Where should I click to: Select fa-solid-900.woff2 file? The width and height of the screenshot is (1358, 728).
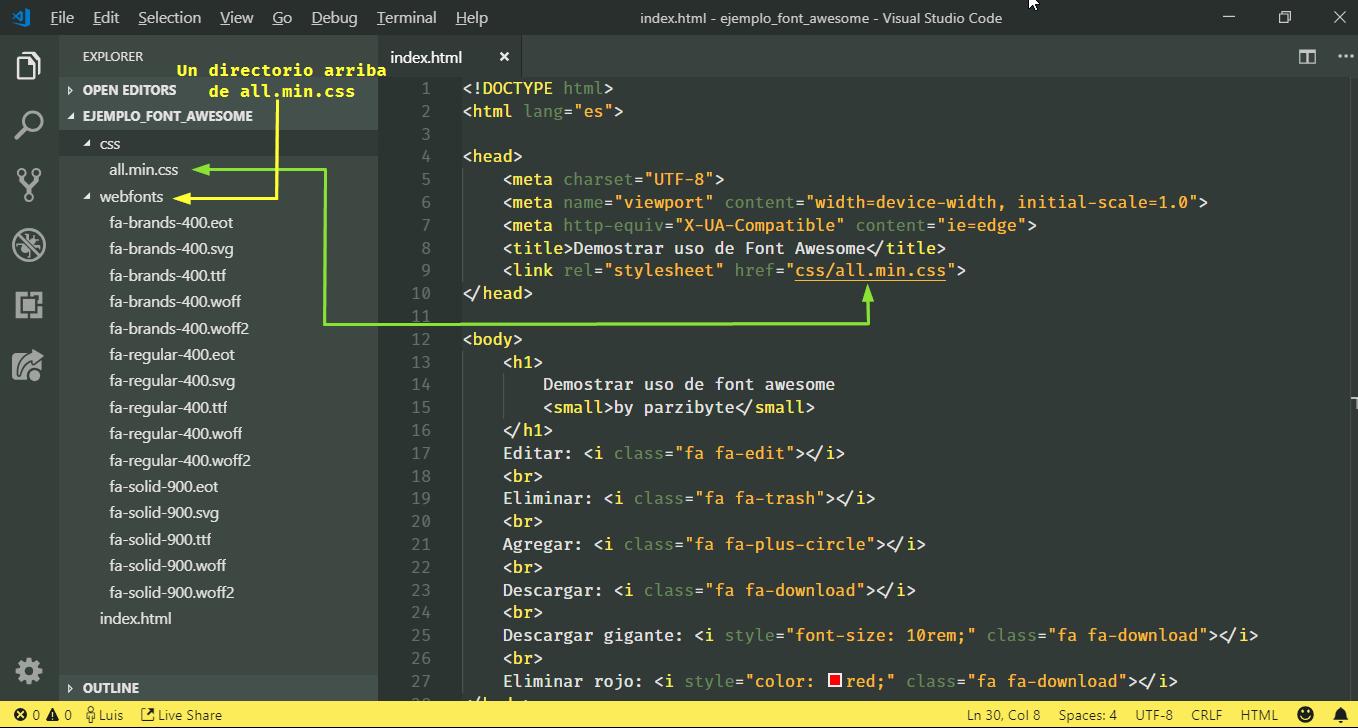[172, 593]
